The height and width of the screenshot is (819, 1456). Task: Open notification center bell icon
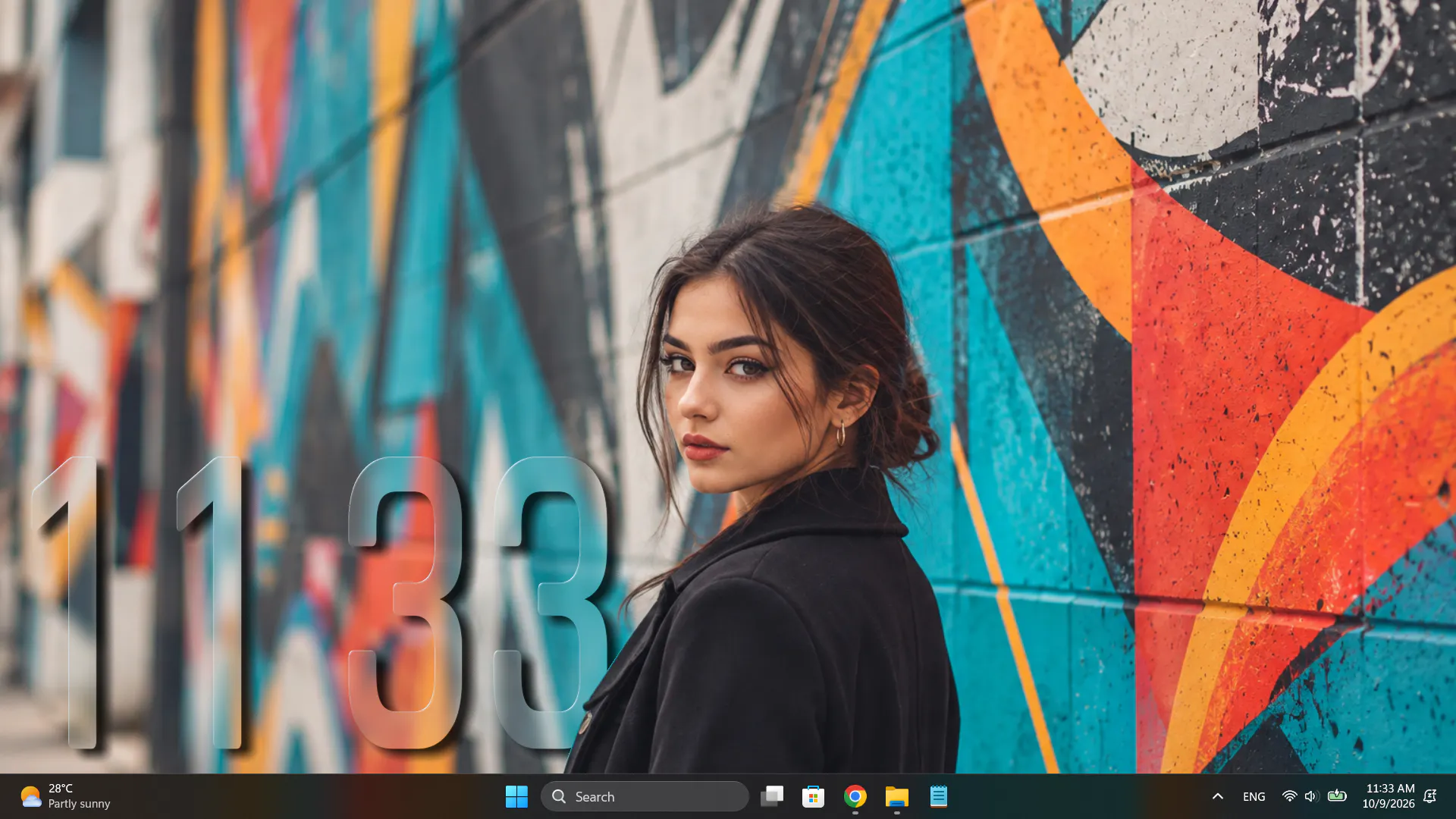pos(1430,796)
